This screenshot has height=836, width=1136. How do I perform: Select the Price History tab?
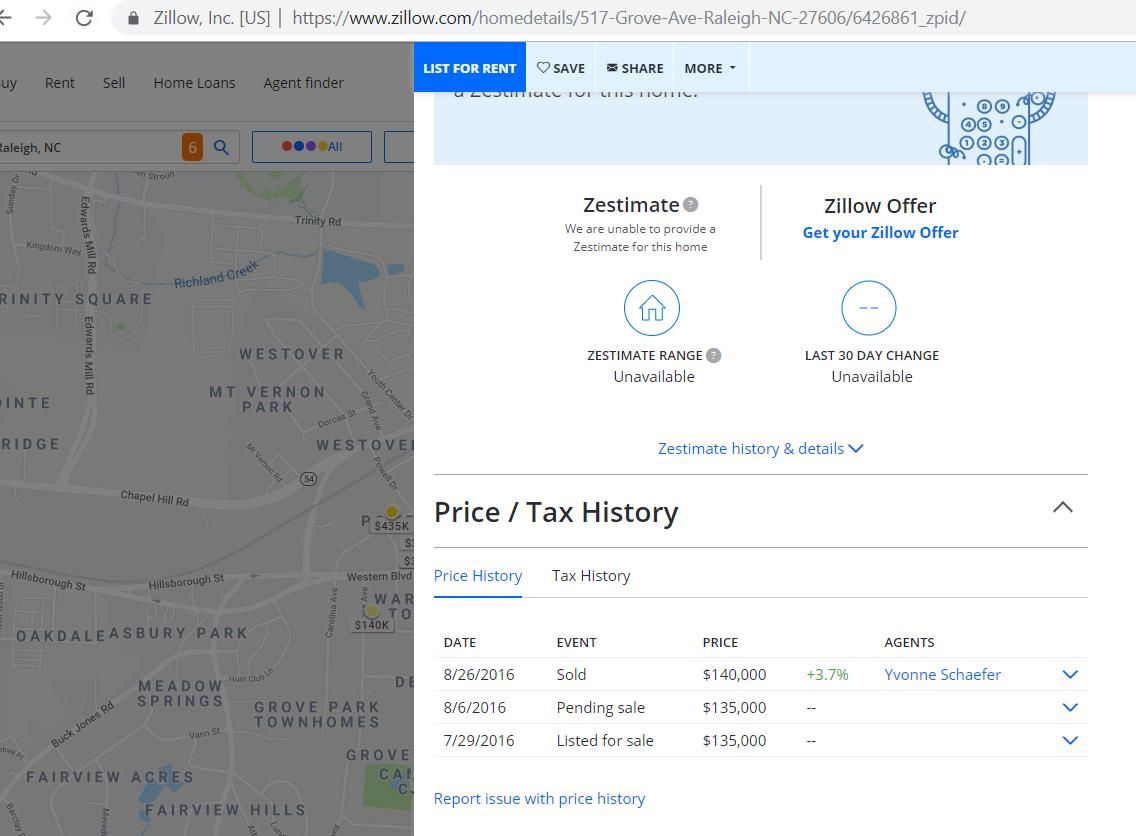(x=477, y=576)
